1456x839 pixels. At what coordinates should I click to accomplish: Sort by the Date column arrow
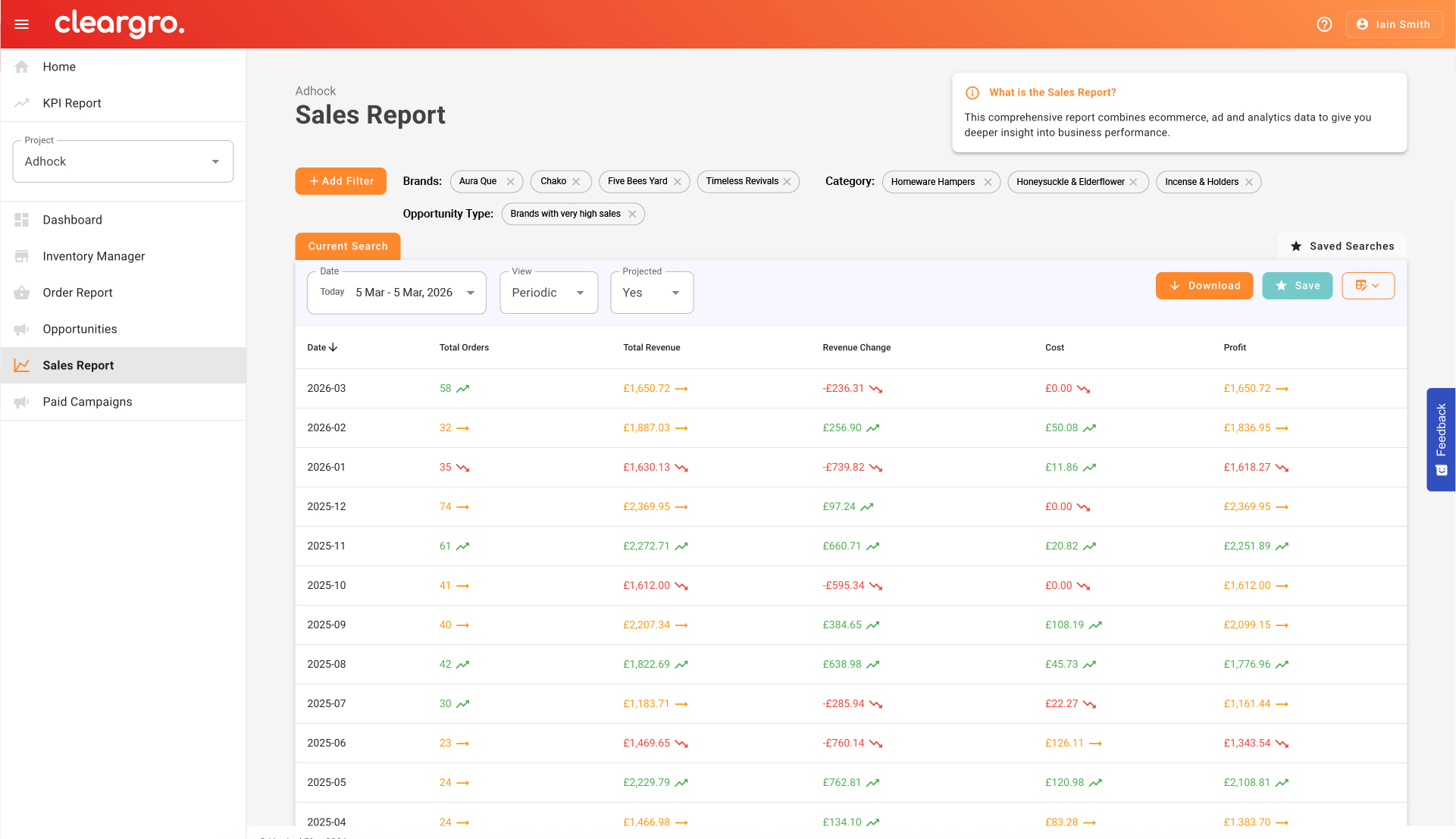point(333,347)
